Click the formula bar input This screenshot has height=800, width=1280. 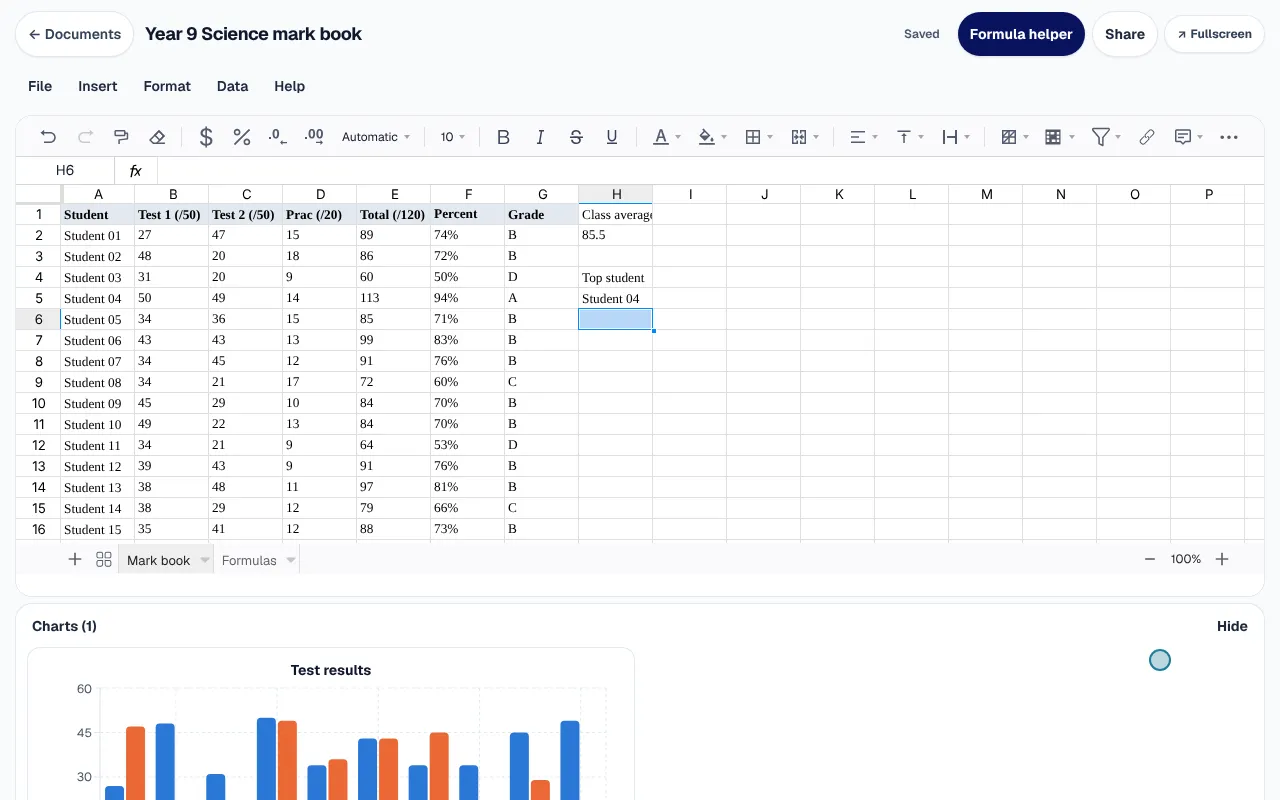pyautogui.click(x=710, y=171)
